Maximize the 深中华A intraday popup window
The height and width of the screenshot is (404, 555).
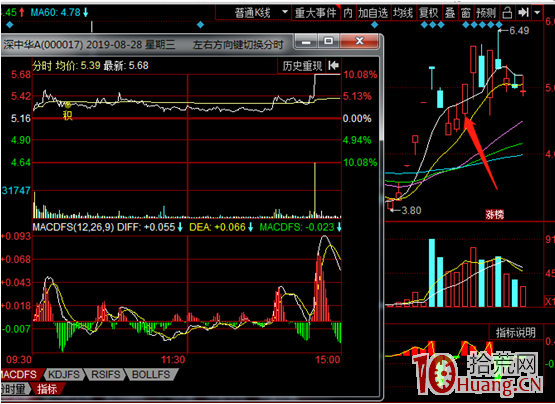(328, 41)
